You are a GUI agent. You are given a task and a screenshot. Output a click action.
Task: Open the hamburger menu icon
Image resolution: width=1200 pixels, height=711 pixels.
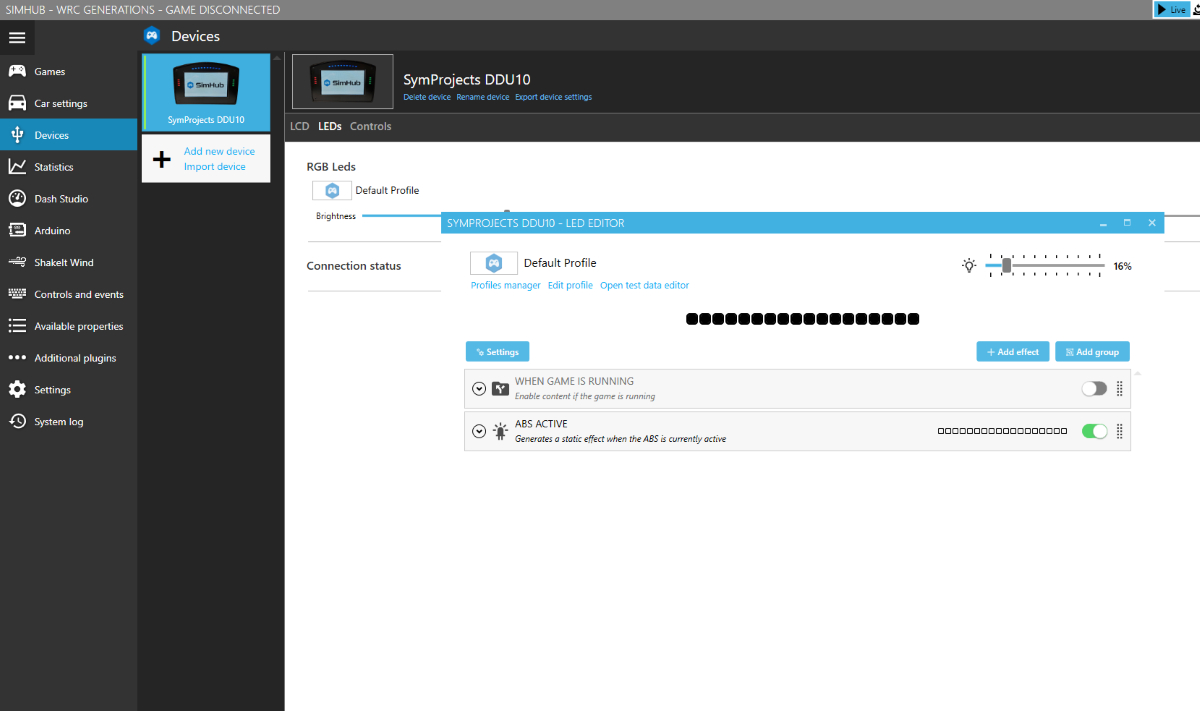click(17, 38)
